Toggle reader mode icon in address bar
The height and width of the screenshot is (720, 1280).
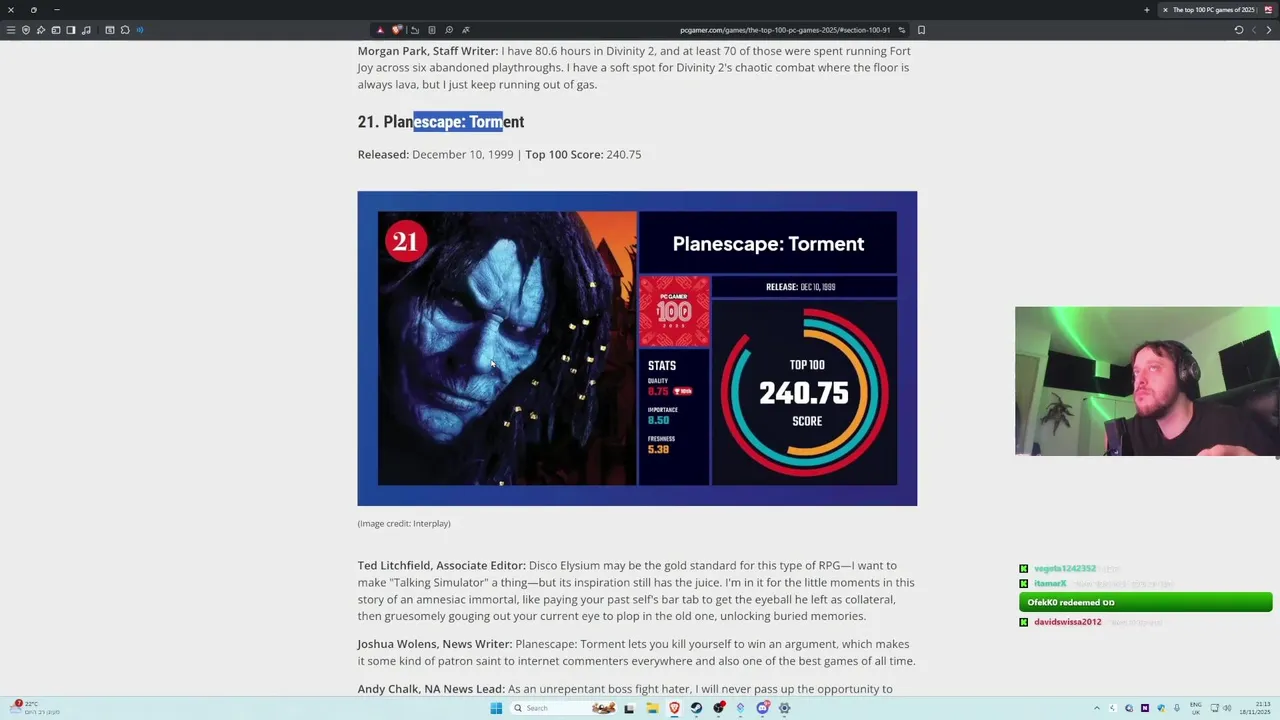point(431,30)
